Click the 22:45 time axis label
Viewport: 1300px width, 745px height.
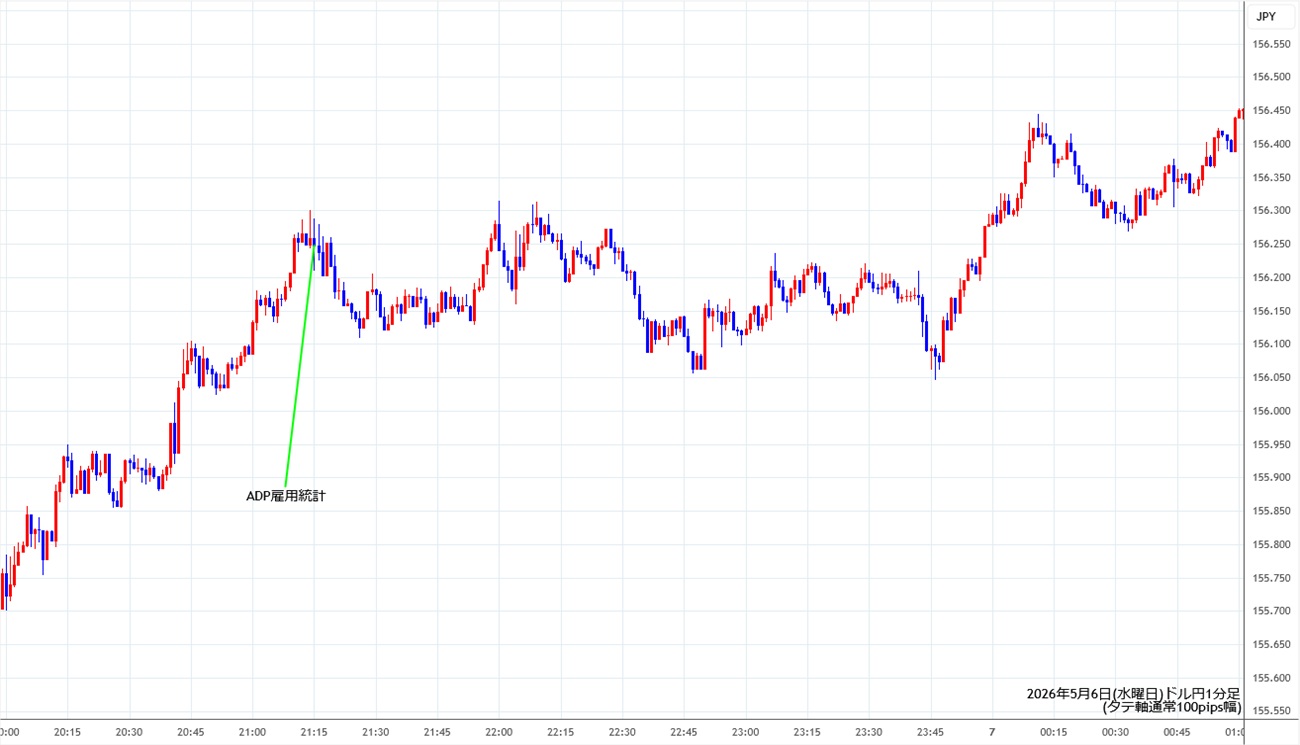click(684, 732)
